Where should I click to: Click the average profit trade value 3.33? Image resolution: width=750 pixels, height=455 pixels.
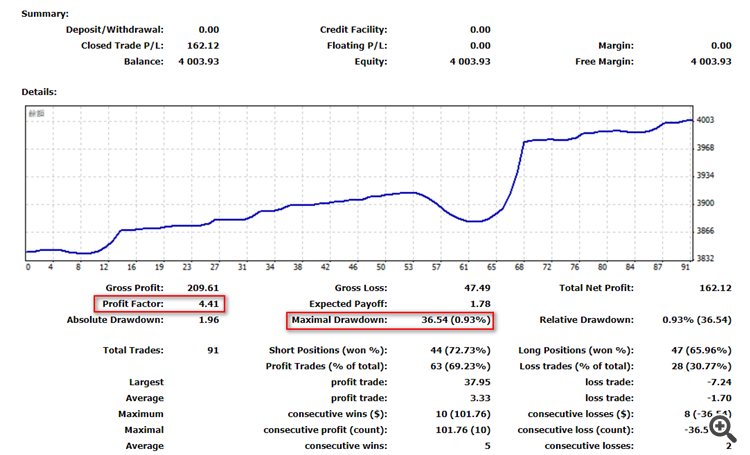[x=480, y=398]
